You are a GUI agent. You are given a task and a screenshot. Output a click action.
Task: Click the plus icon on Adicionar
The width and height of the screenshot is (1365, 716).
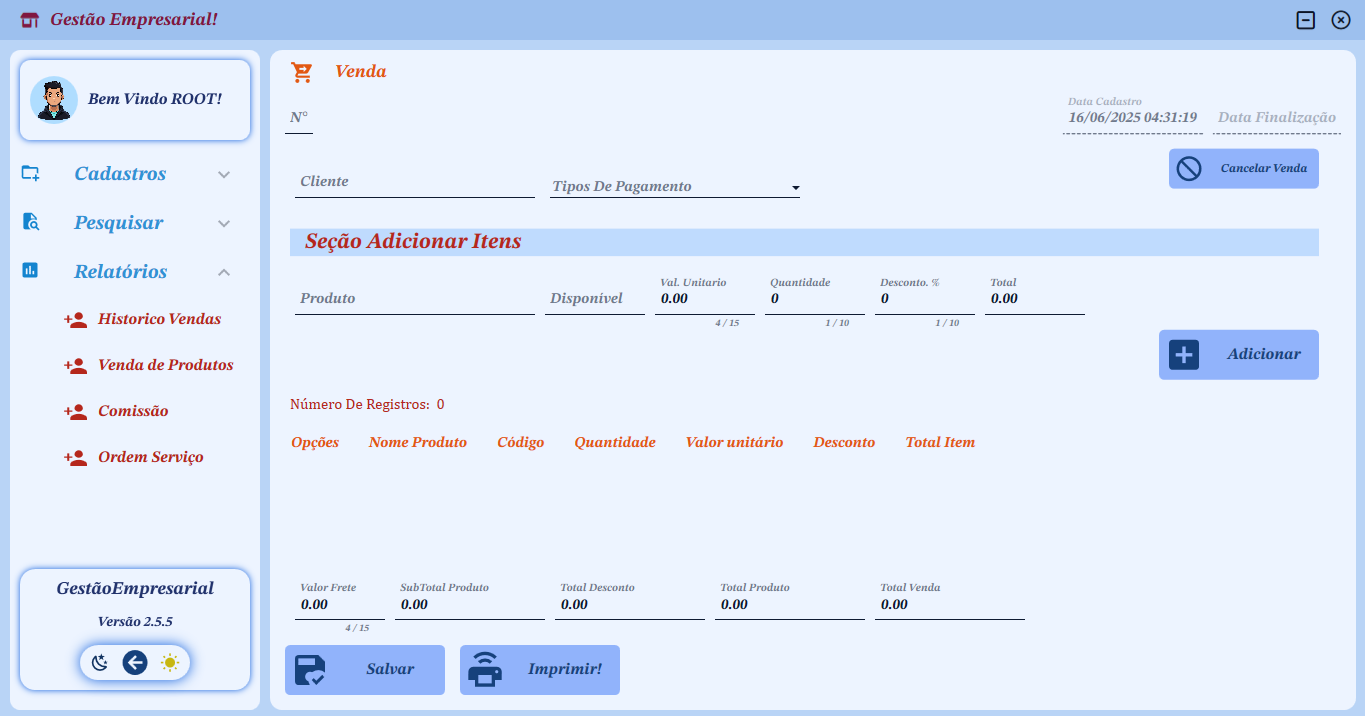1184,355
